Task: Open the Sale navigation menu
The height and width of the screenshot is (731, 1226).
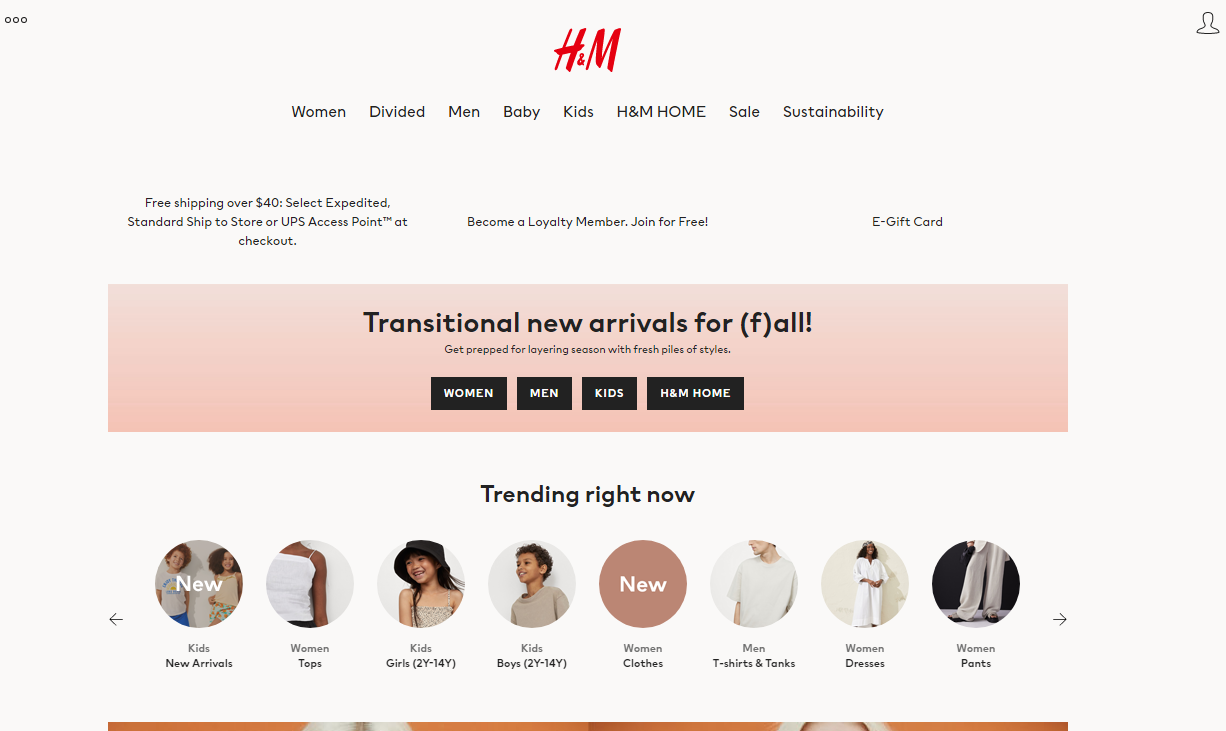Action: (x=744, y=112)
